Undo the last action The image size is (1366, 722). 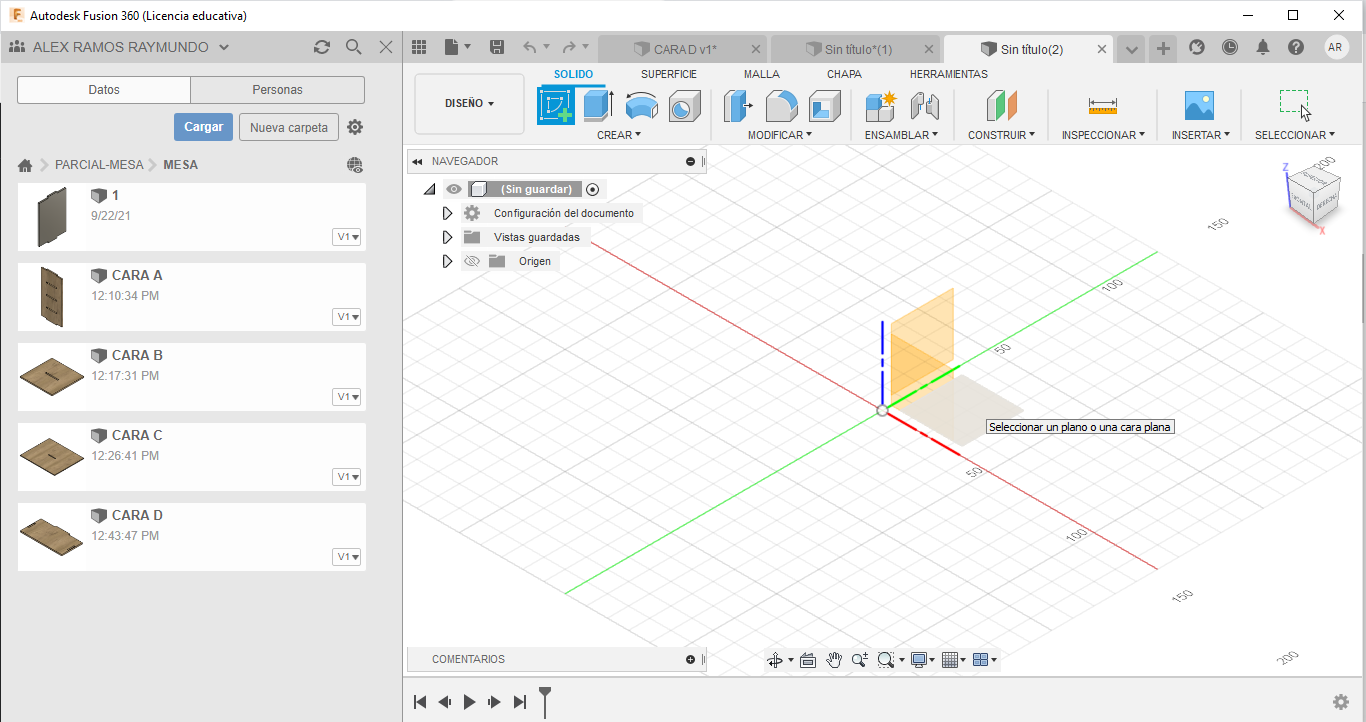(x=530, y=47)
